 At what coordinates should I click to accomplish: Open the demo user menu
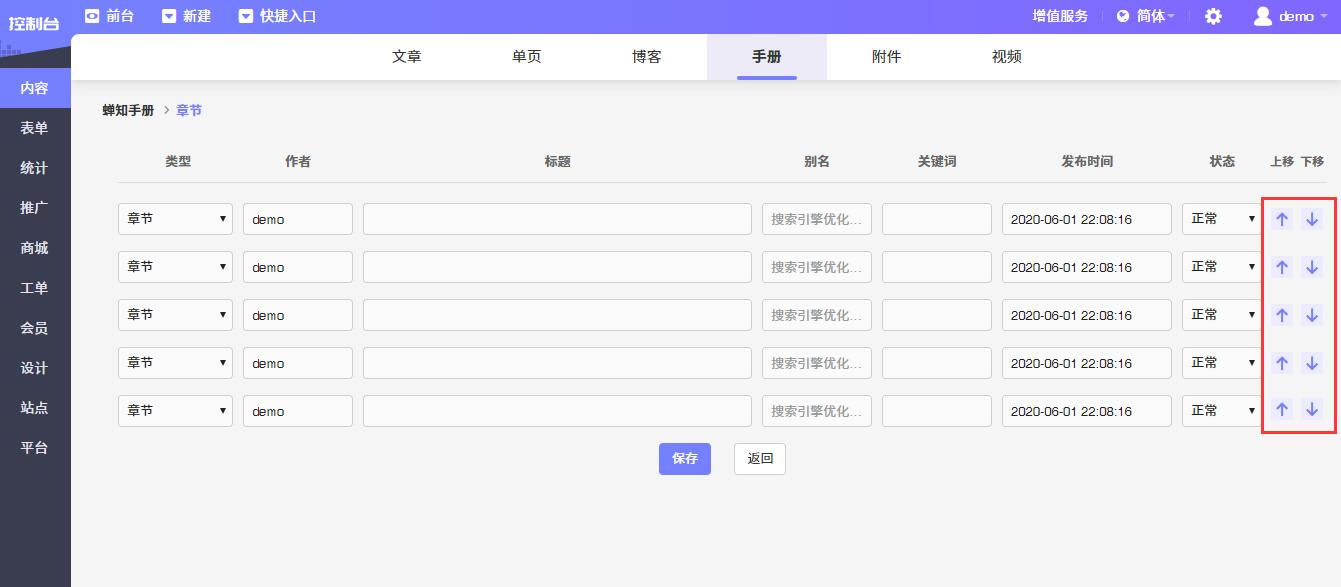pos(1285,16)
